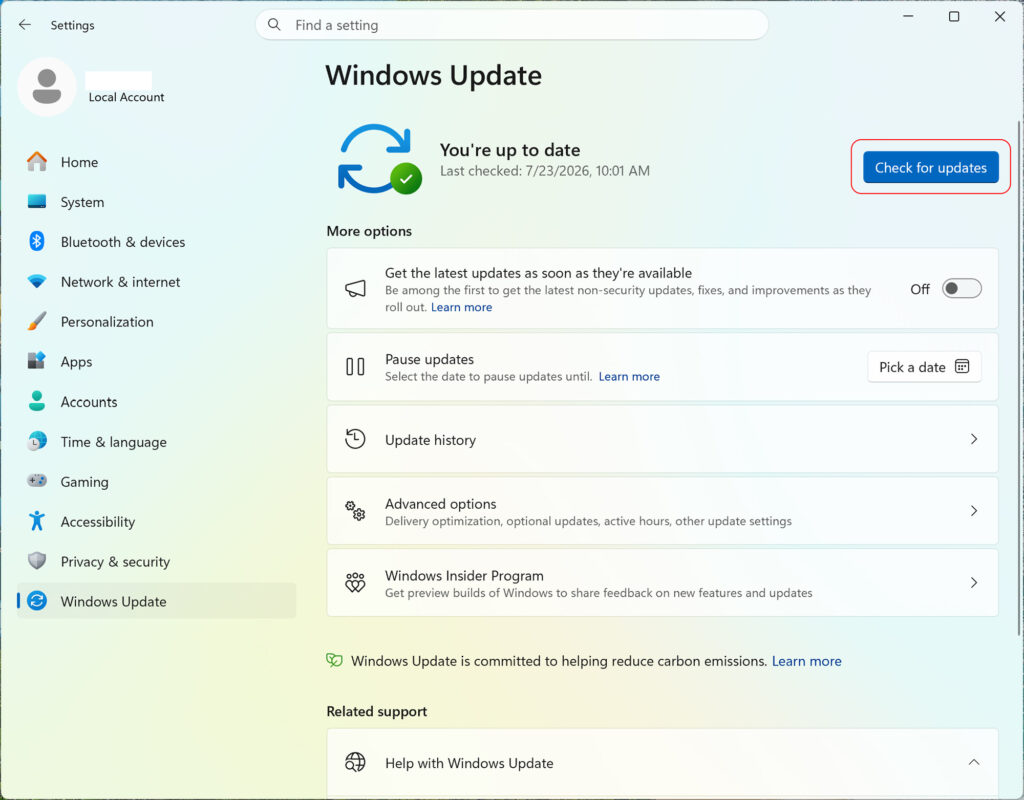Click the Advanced options gears icon
This screenshot has height=800, width=1024.
pyautogui.click(x=355, y=511)
